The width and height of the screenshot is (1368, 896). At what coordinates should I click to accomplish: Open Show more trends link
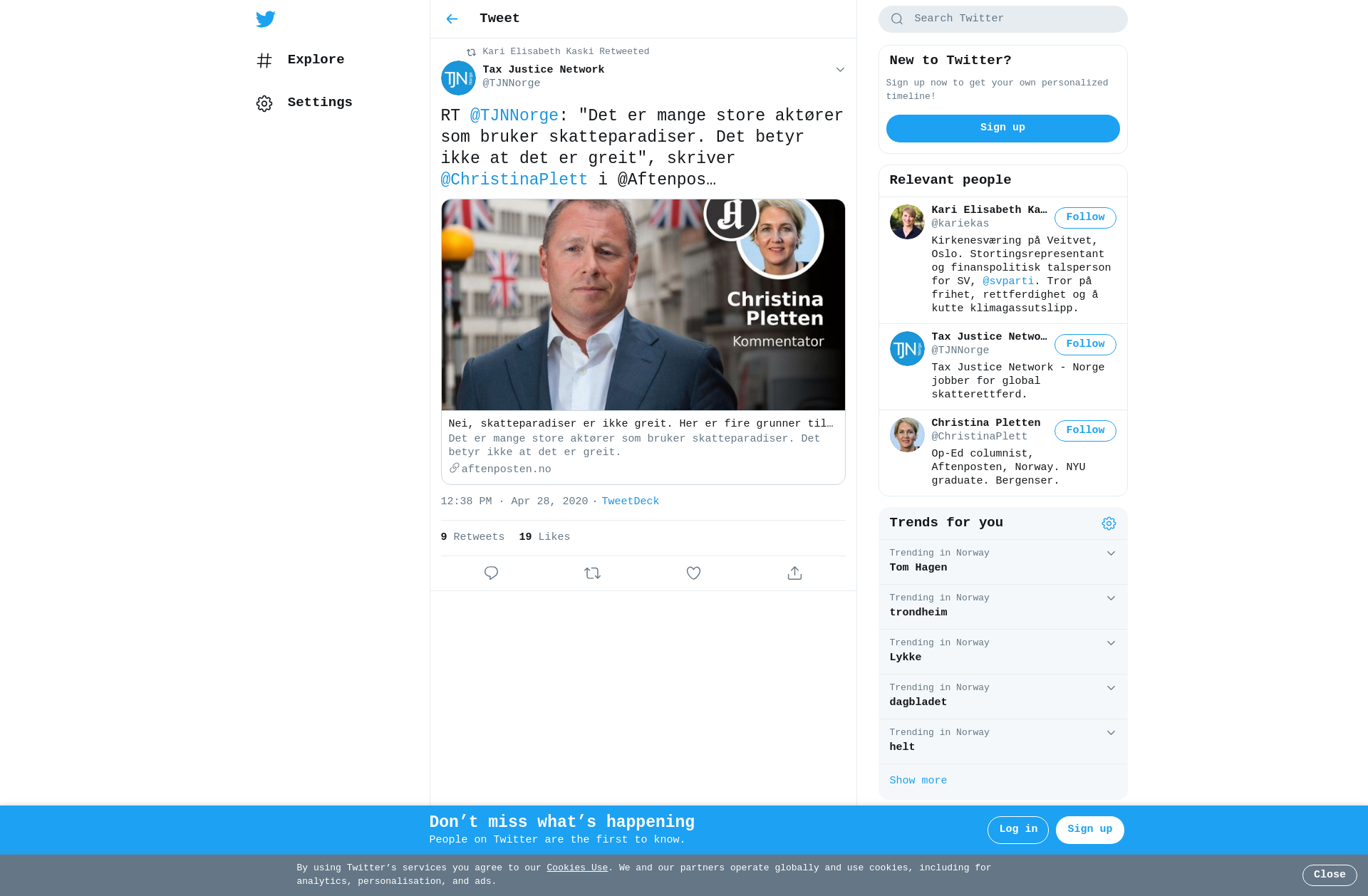click(x=918, y=781)
